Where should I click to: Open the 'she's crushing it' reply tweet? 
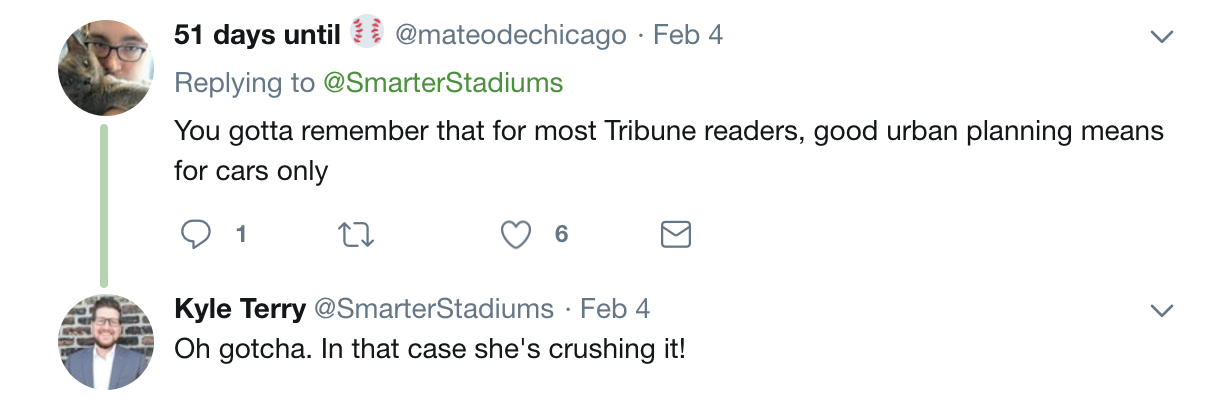(x=430, y=350)
